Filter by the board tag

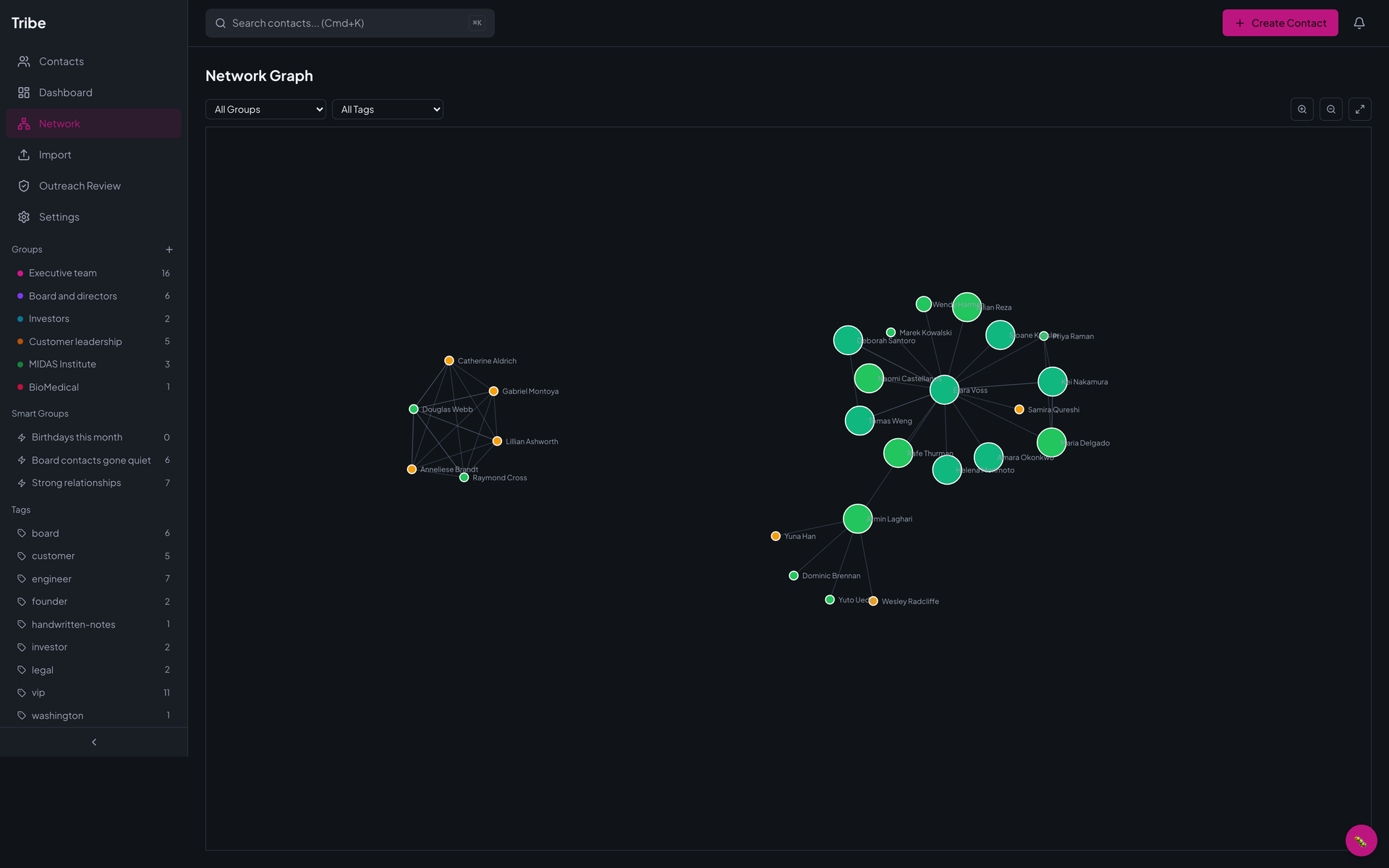(x=94, y=533)
